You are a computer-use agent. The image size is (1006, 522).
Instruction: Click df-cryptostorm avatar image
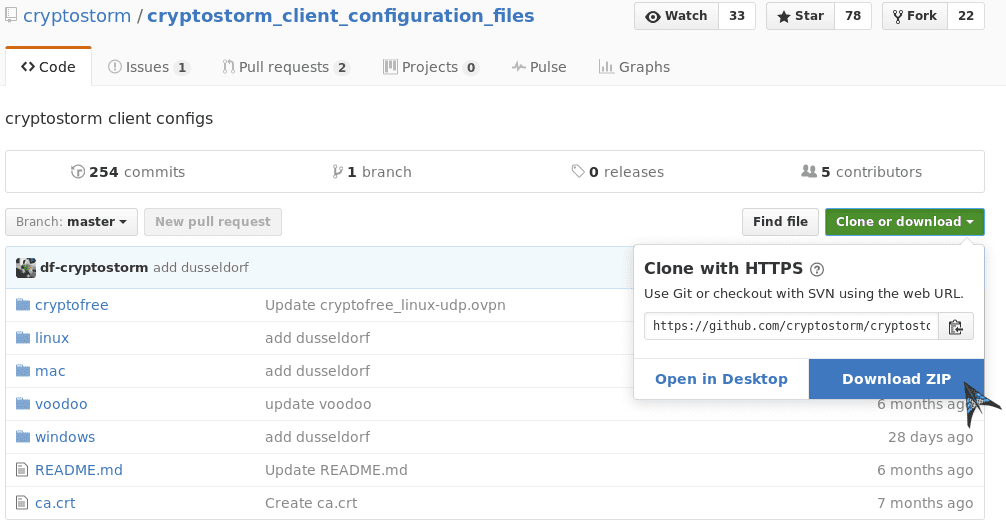26,267
